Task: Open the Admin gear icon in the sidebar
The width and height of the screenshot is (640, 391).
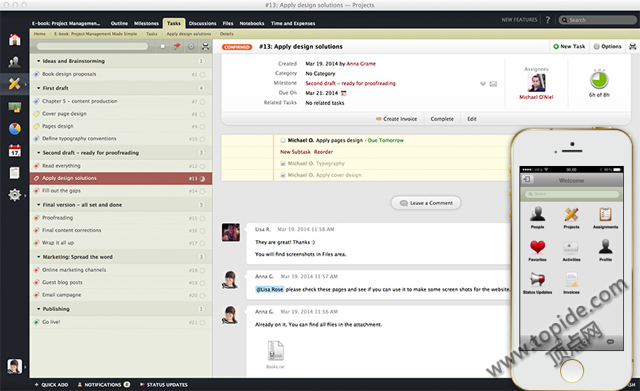Action: pos(14,195)
